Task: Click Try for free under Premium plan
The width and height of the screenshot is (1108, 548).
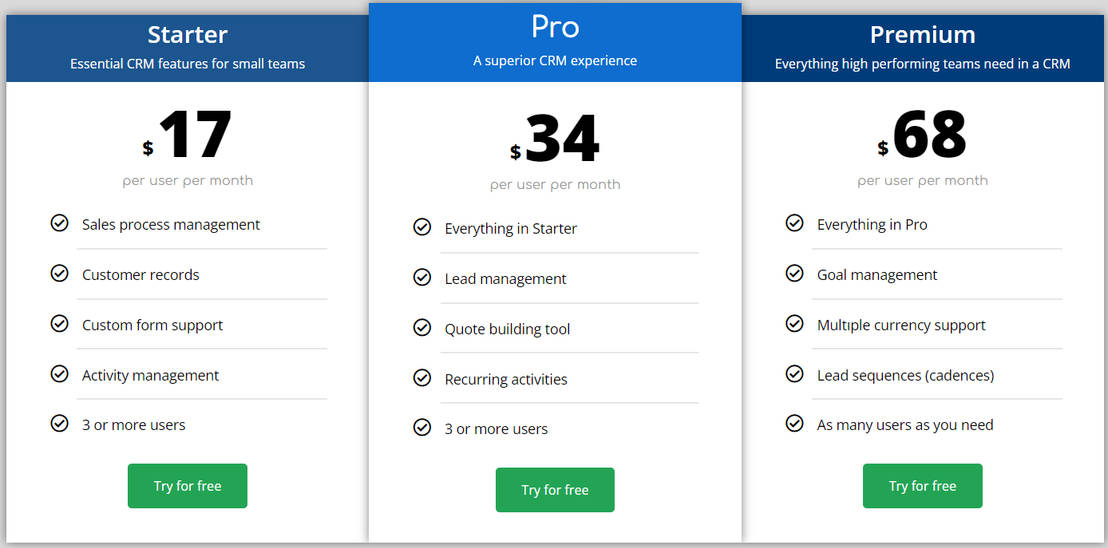Action: pyautogui.click(x=922, y=486)
